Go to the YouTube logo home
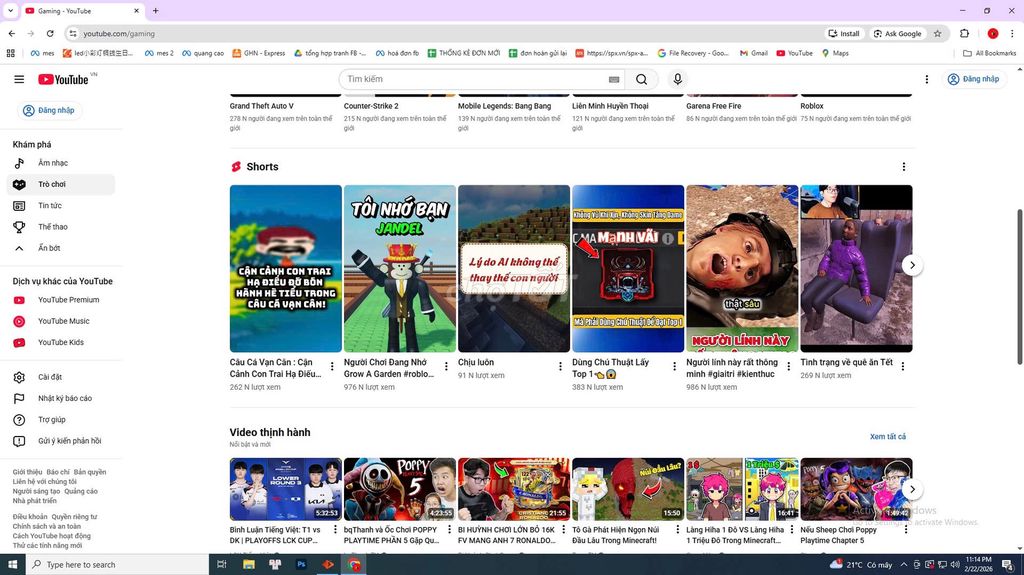Image resolution: width=1024 pixels, height=575 pixels. click(x=64, y=79)
